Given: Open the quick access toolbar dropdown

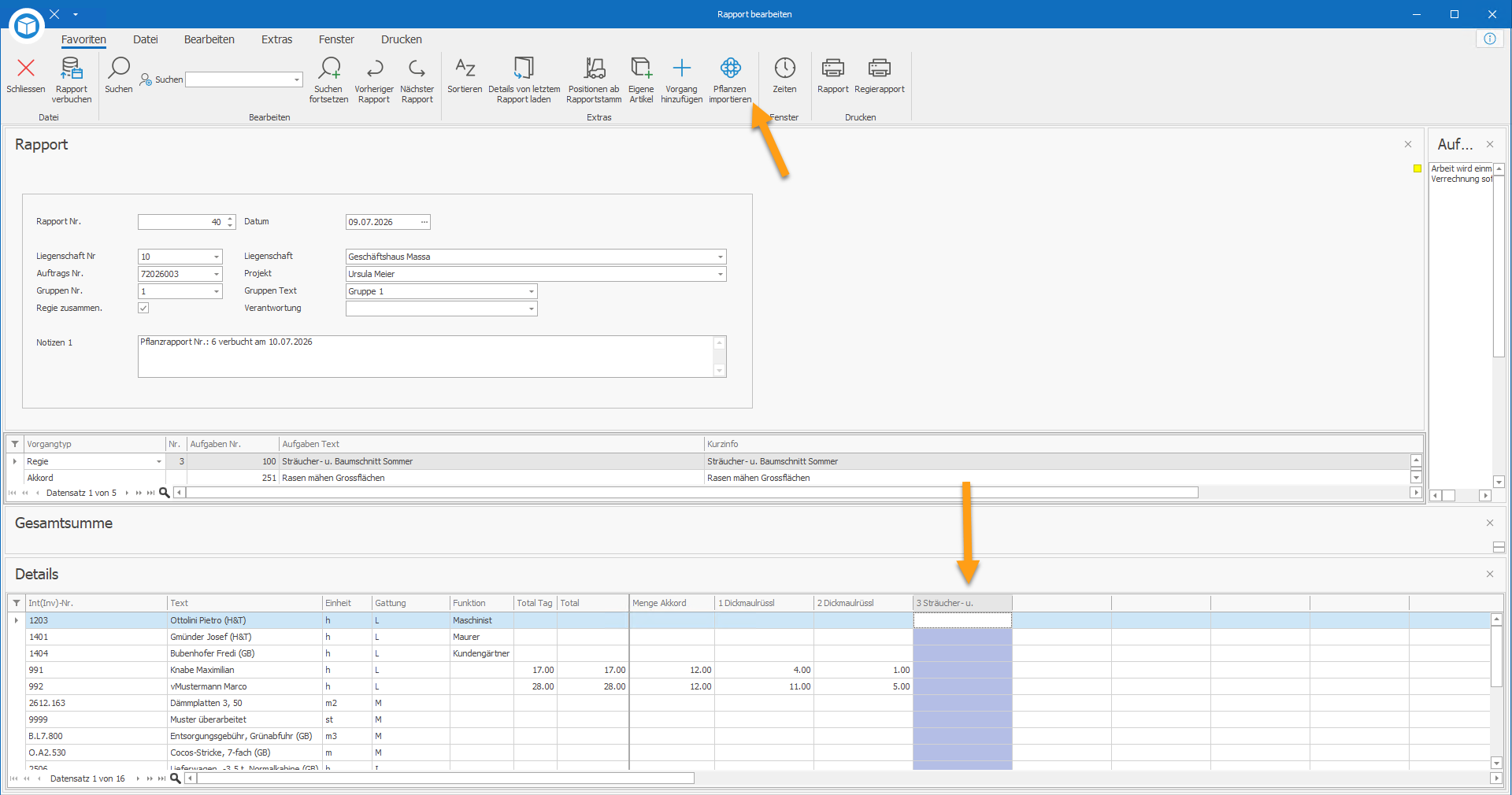Looking at the screenshot, I should click(76, 14).
